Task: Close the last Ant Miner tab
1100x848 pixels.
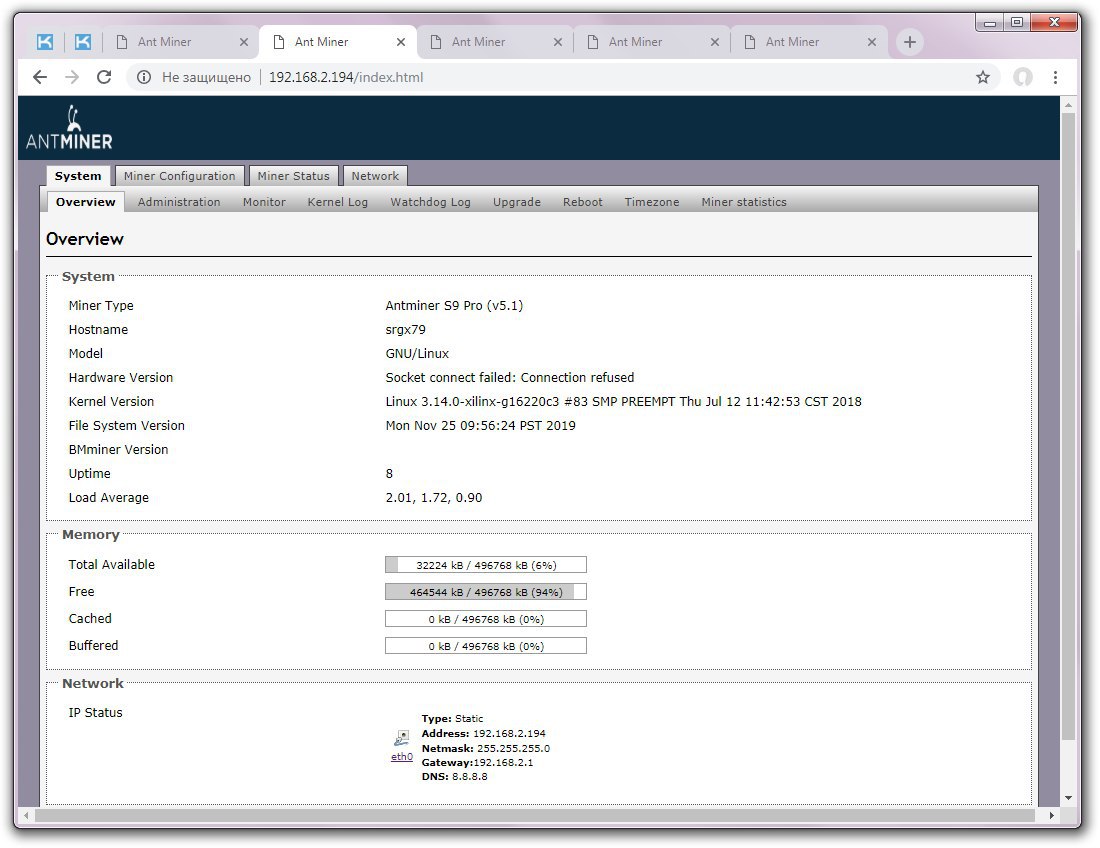Action: tap(872, 42)
